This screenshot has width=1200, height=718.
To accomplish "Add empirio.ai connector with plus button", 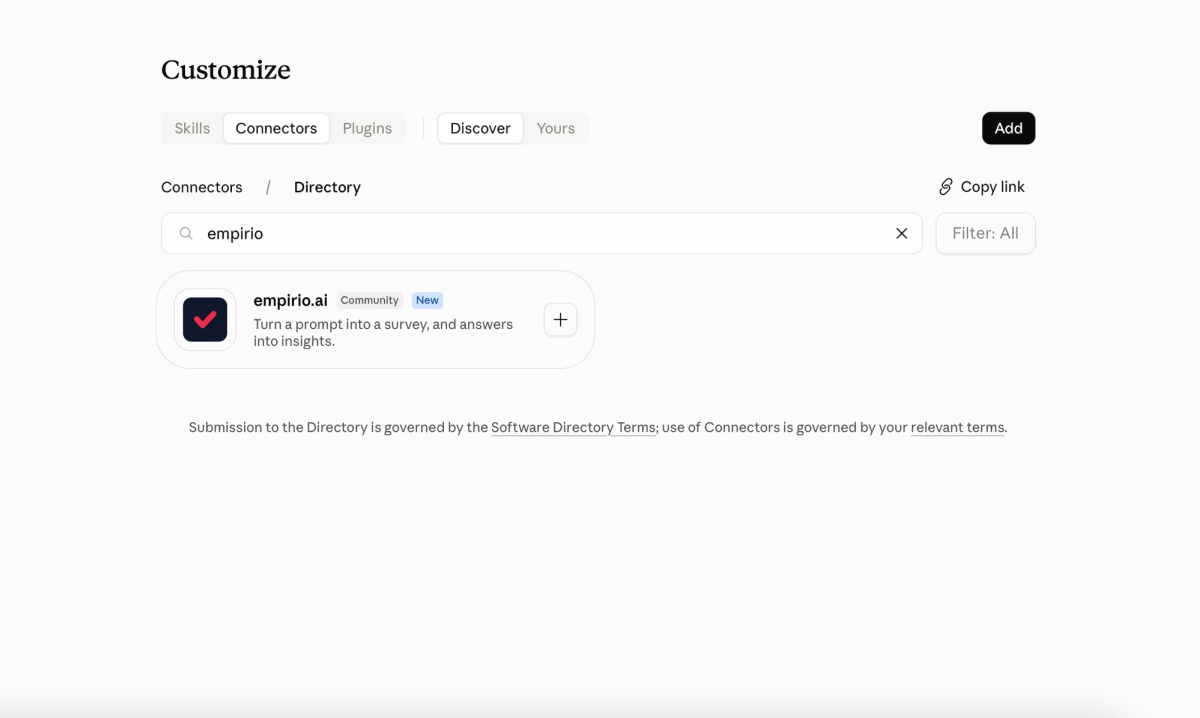I will coord(560,319).
